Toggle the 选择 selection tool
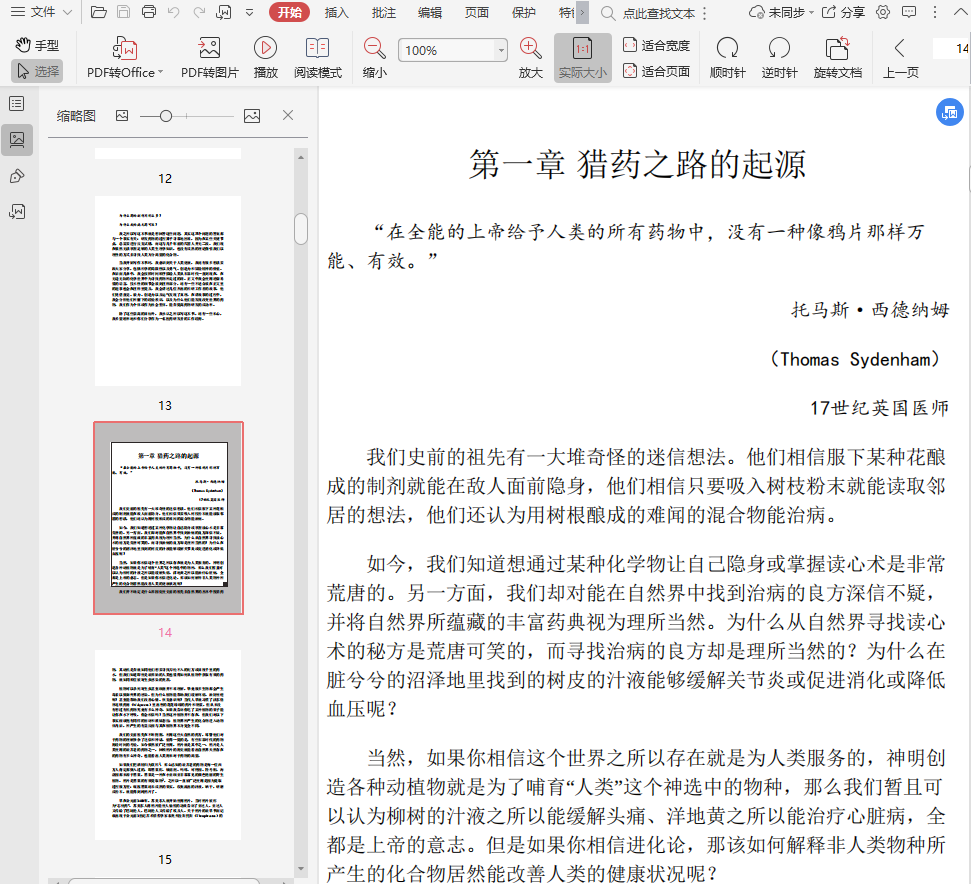The image size is (971, 884). point(37,71)
